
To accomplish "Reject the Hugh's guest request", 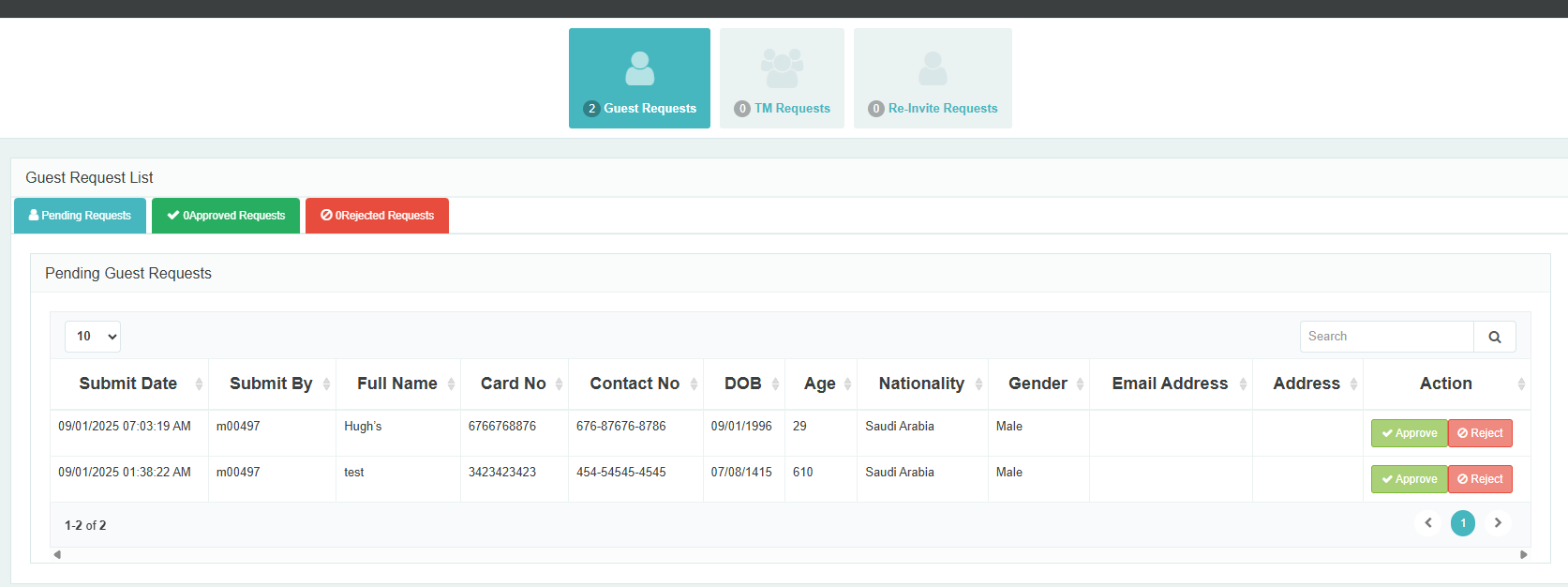I will pyautogui.click(x=1480, y=433).
